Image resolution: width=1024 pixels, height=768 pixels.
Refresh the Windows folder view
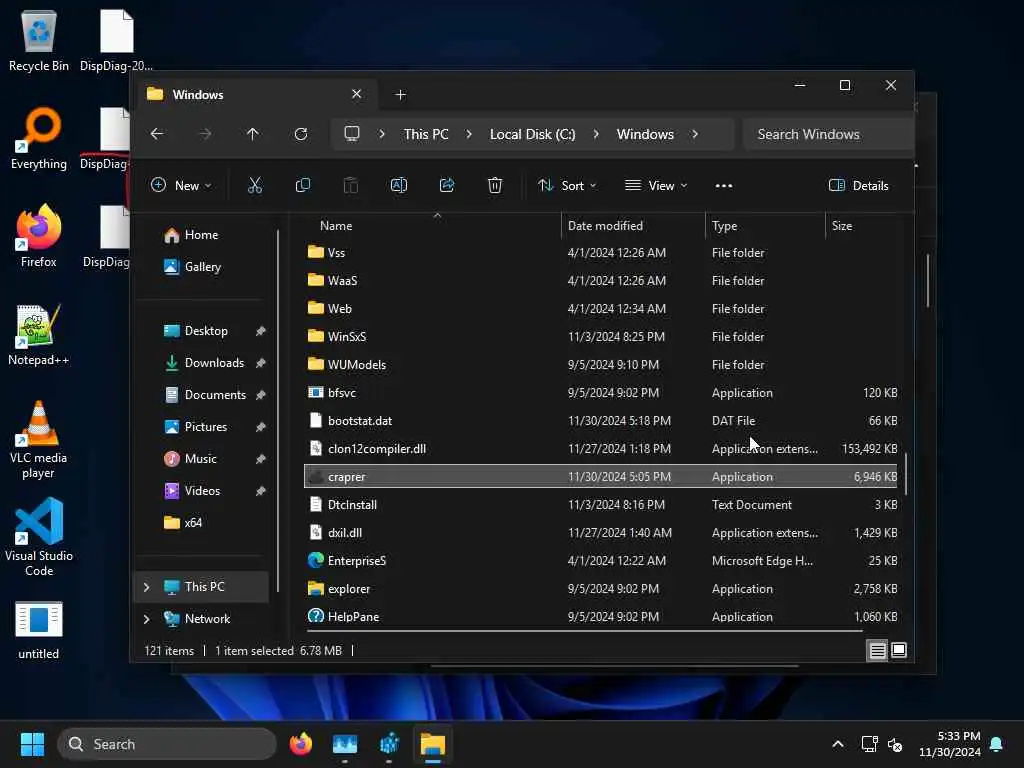point(300,134)
